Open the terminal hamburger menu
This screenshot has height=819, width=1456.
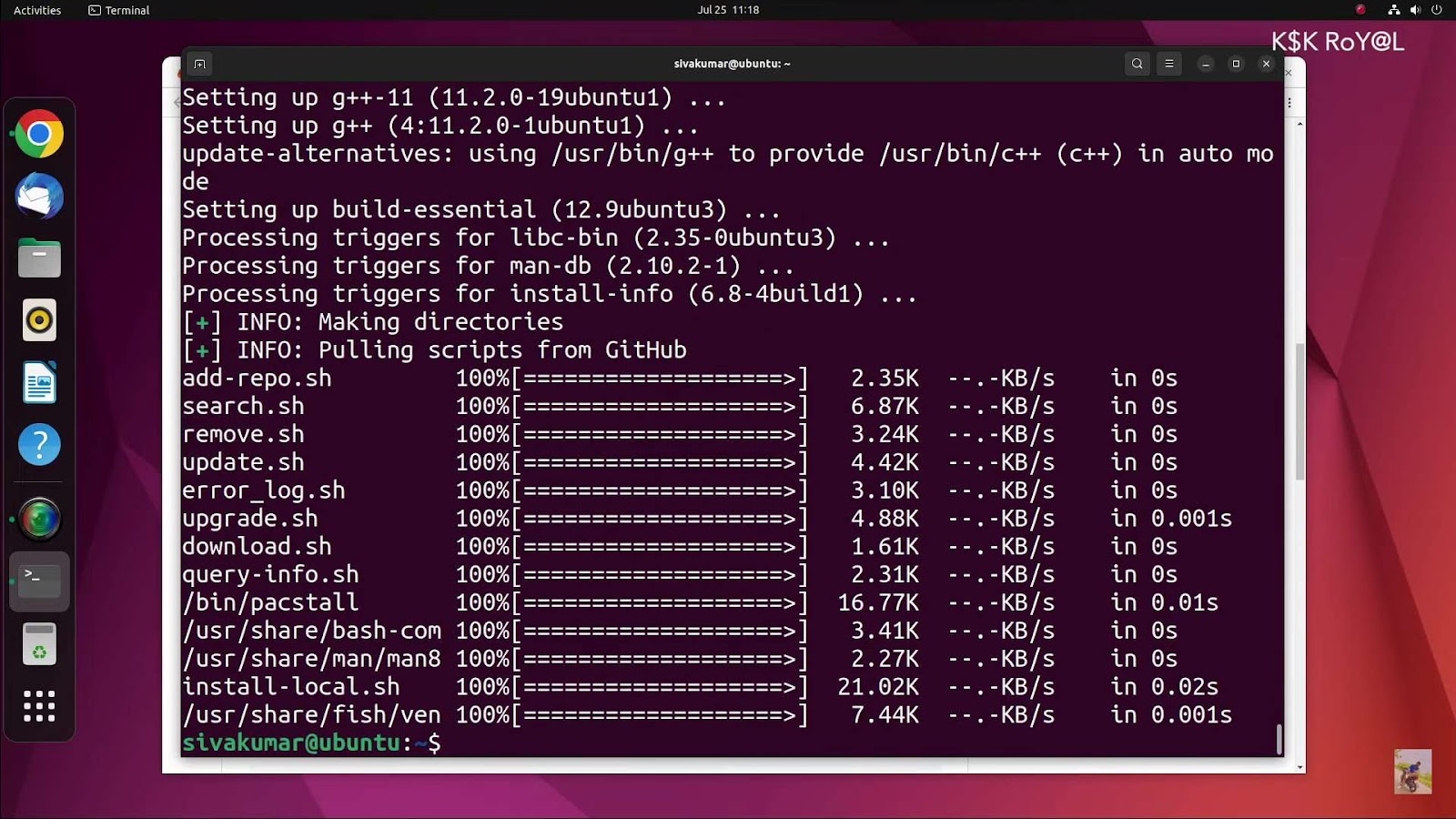pyautogui.click(x=1169, y=64)
